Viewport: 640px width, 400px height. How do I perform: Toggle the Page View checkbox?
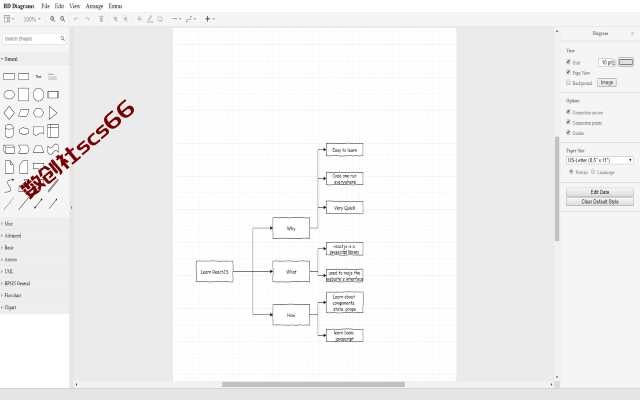[x=568, y=72]
